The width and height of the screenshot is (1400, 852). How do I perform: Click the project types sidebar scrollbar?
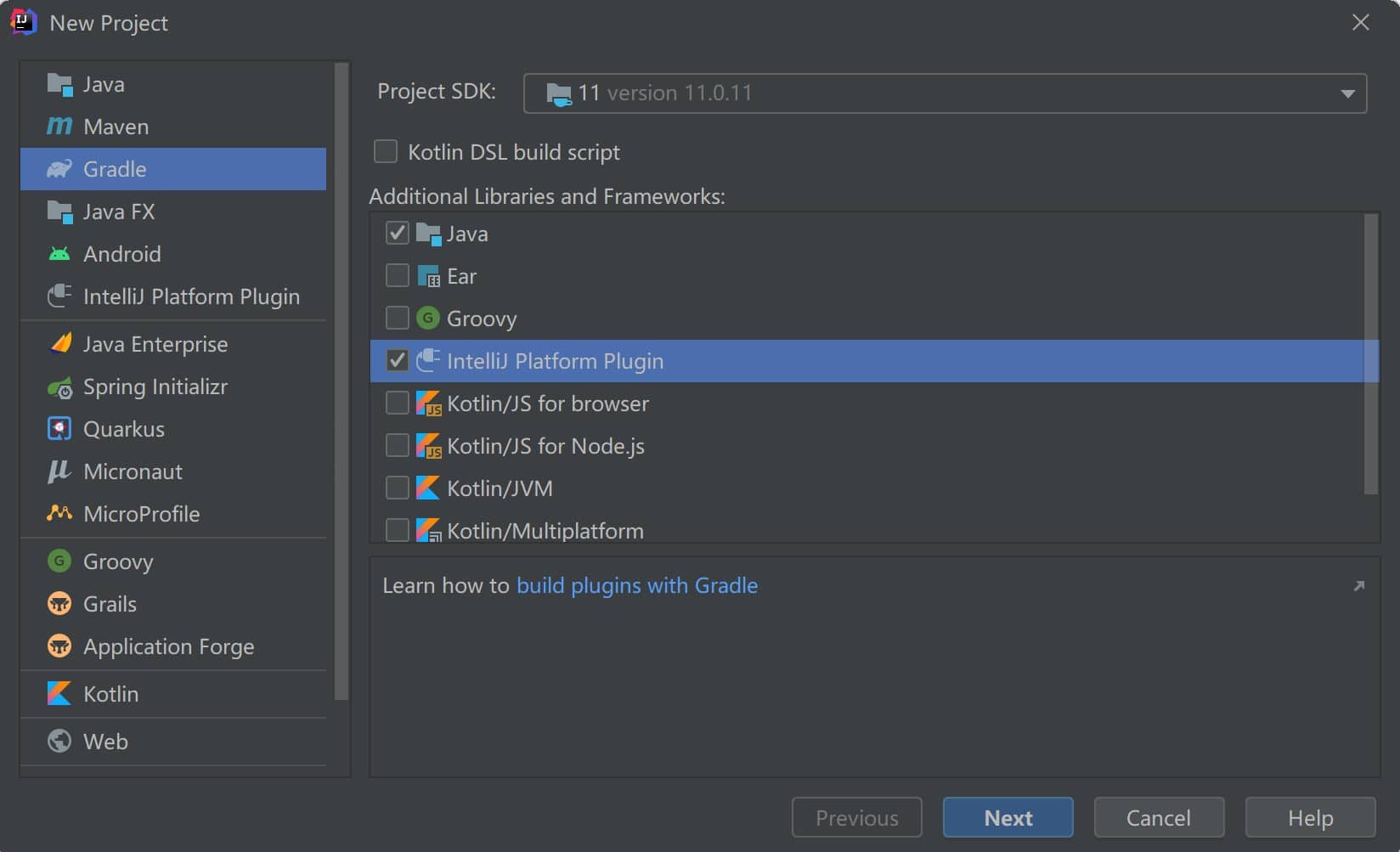pyautogui.click(x=342, y=381)
